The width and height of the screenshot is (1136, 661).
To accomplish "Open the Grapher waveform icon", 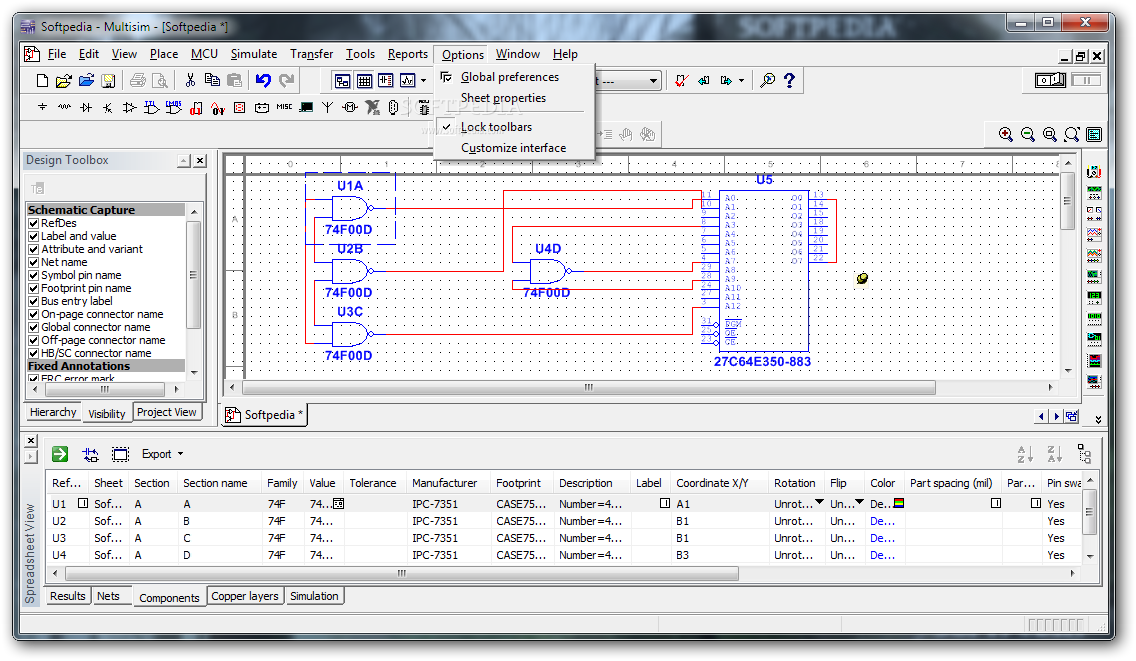I will 408,80.
